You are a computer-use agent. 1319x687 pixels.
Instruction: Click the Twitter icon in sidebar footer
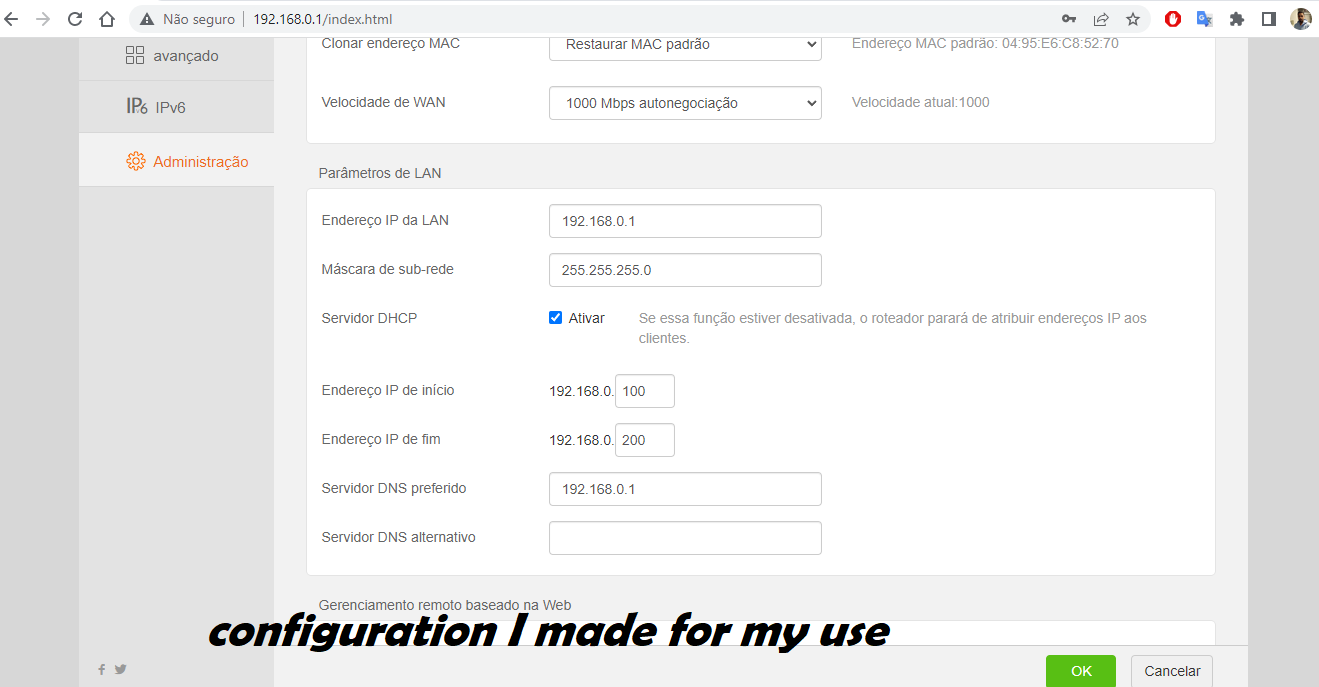pos(120,670)
